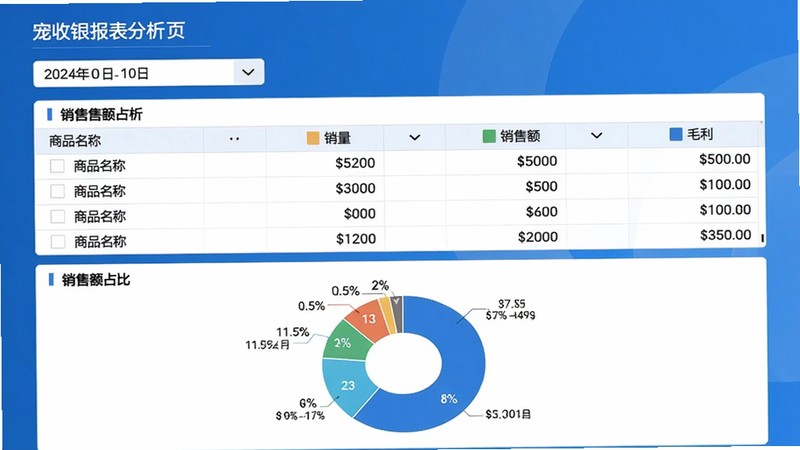Screen dimensions: 800x450
Task: Expand the chevron next to 销量 column
Action: 415,137
